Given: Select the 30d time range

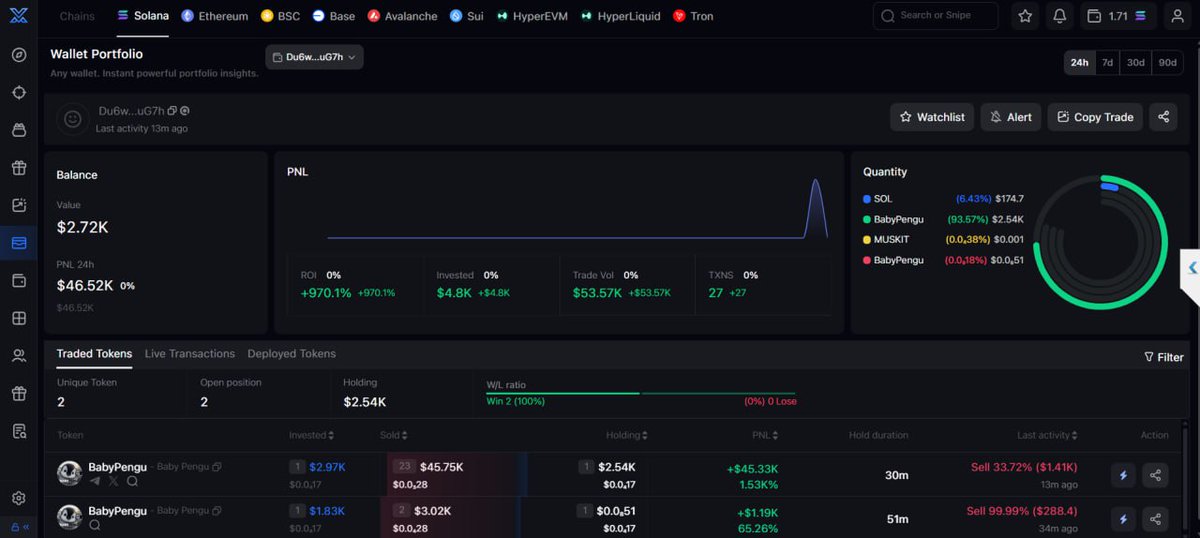Looking at the screenshot, I should pos(1136,62).
